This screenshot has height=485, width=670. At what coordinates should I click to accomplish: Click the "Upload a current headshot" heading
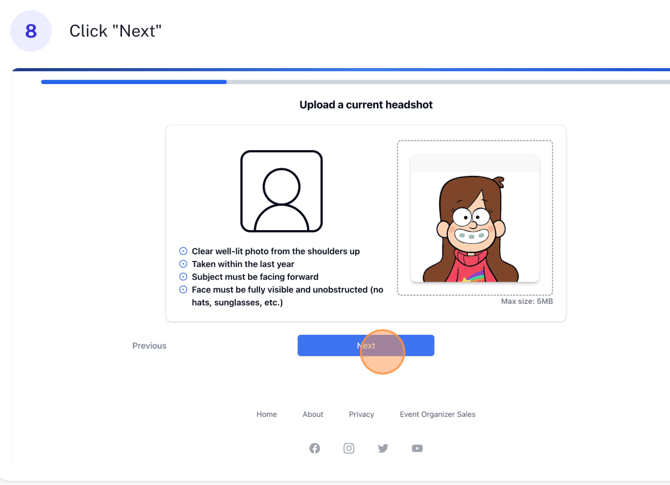(x=366, y=105)
